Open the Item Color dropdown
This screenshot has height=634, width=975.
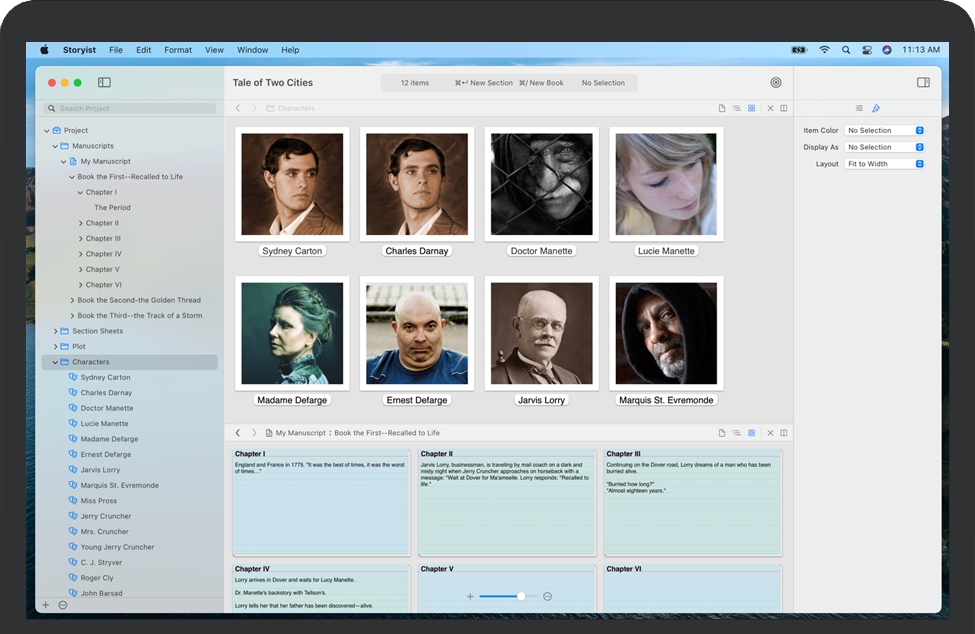pyautogui.click(x=884, y=130)
